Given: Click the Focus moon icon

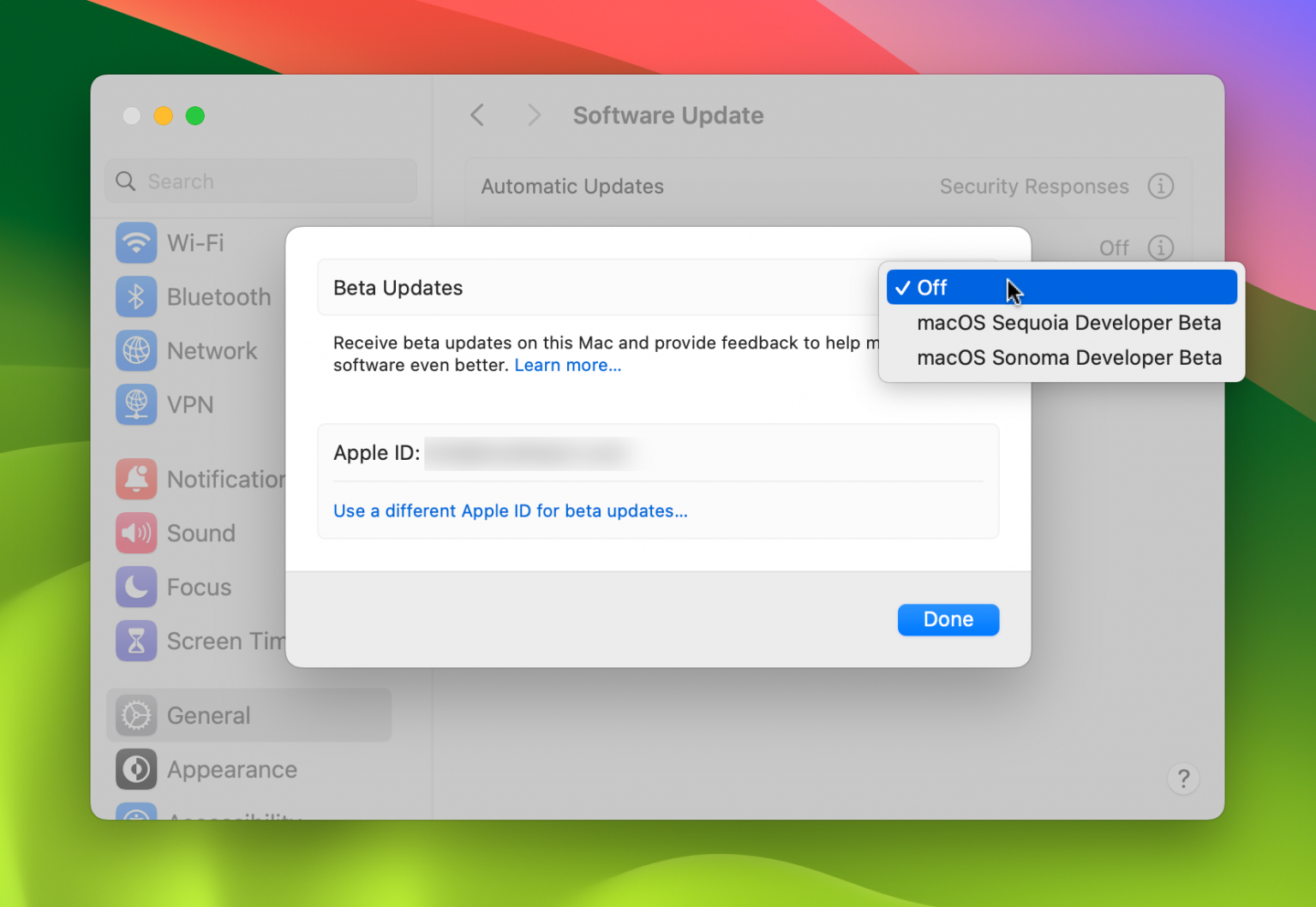Looking at the screenshot, I should (x=136, y=587).
